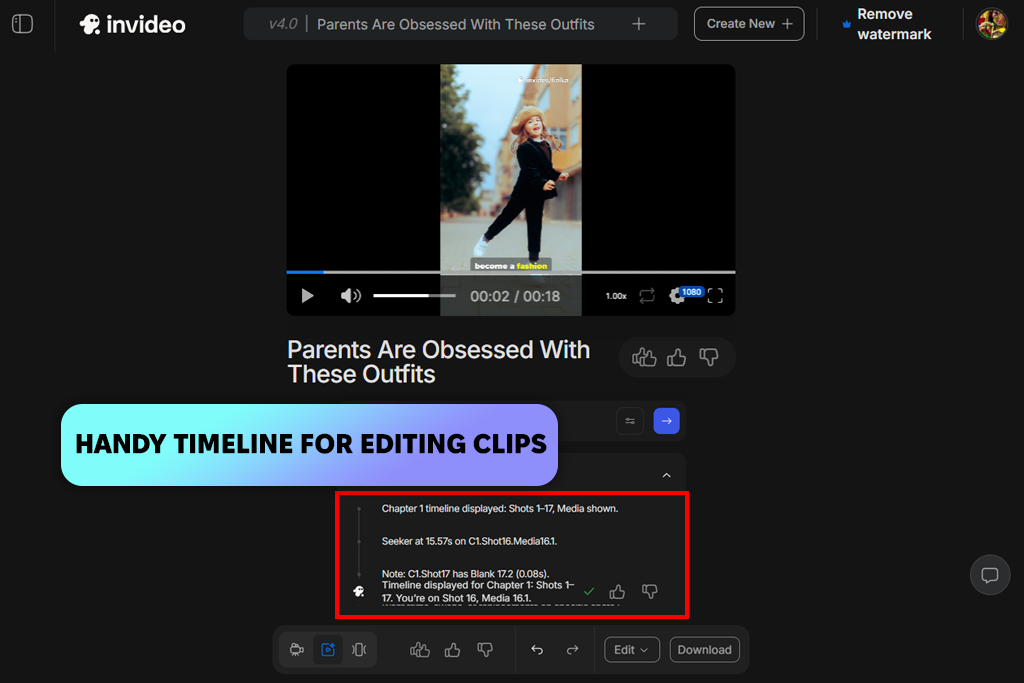Mute the video volume
The height and width of the screenshot is (683, 1024).
(x=351, y=296)
